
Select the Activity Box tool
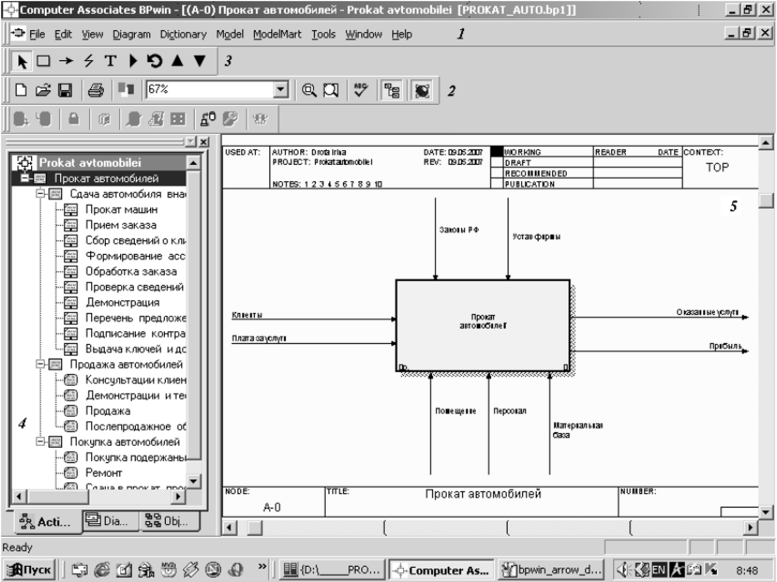44,61
